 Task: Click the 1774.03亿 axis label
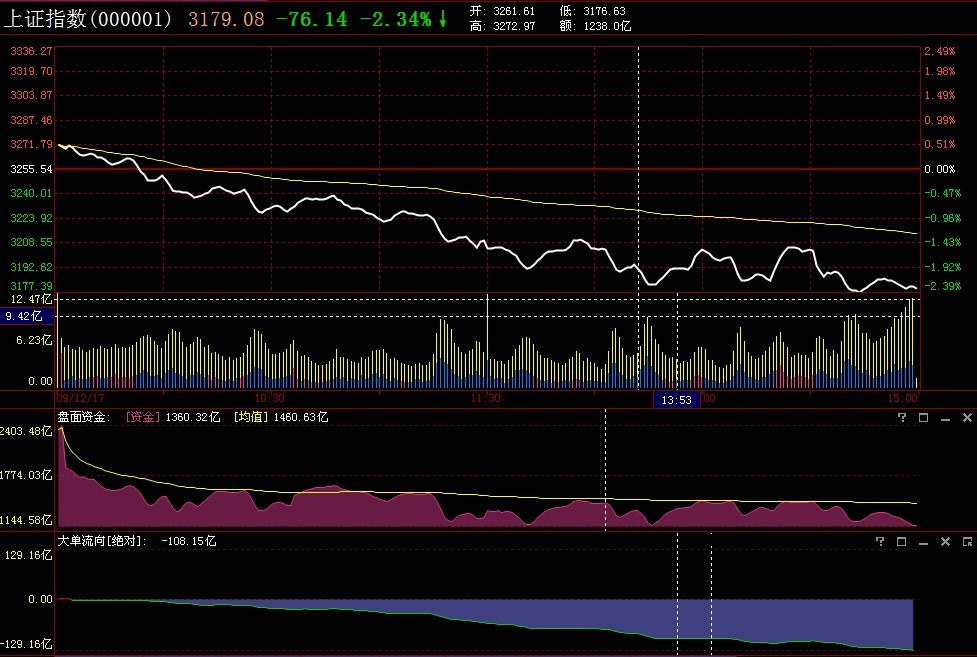26,476
